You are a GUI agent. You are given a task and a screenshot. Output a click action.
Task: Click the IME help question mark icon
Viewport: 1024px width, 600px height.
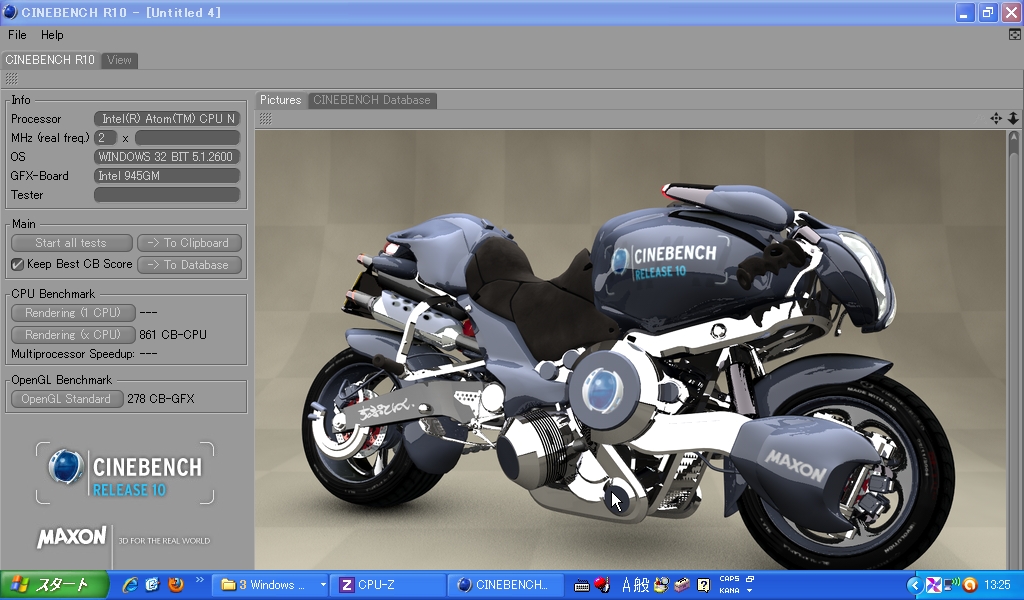[x=703, y=585]
